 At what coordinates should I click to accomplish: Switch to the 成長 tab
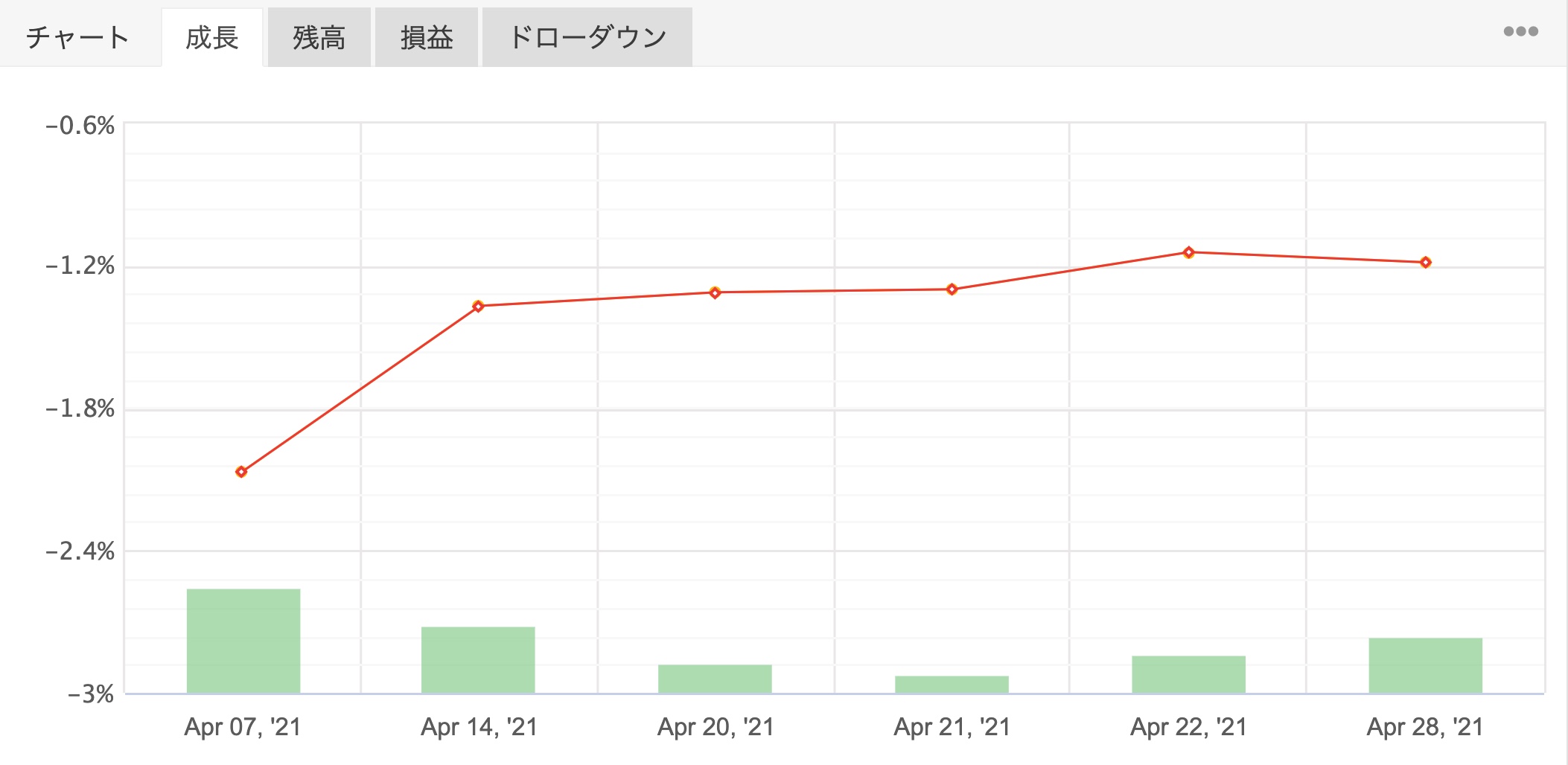212,37
